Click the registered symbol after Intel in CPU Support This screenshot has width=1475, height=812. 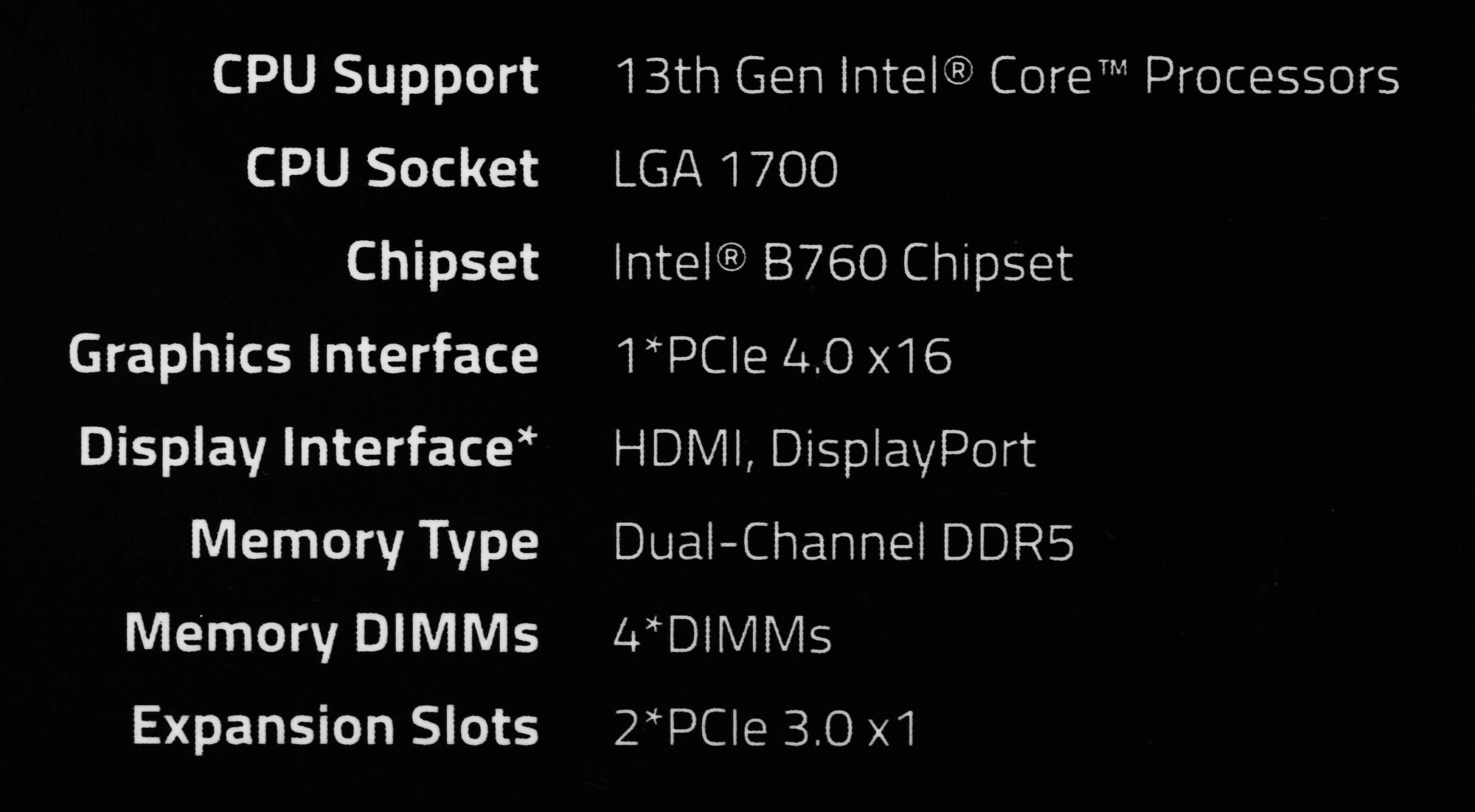coord(958,71)
